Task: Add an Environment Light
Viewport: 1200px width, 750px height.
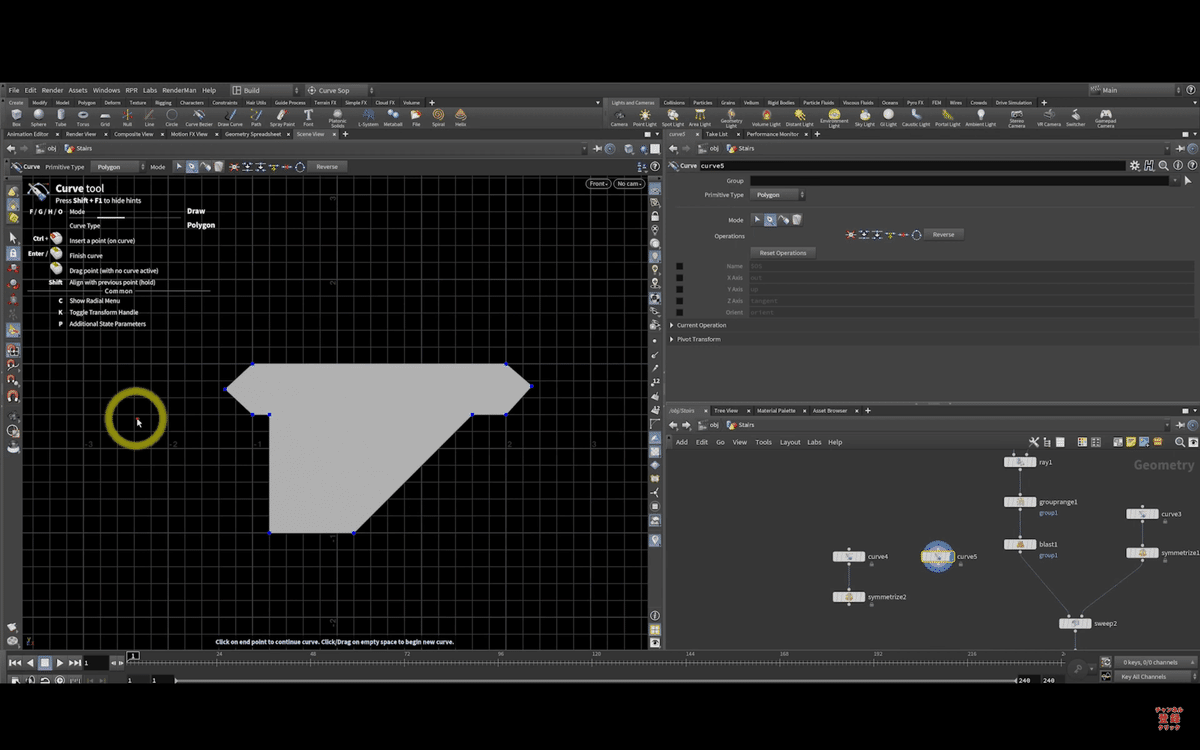Action: (x=834, y=118)
